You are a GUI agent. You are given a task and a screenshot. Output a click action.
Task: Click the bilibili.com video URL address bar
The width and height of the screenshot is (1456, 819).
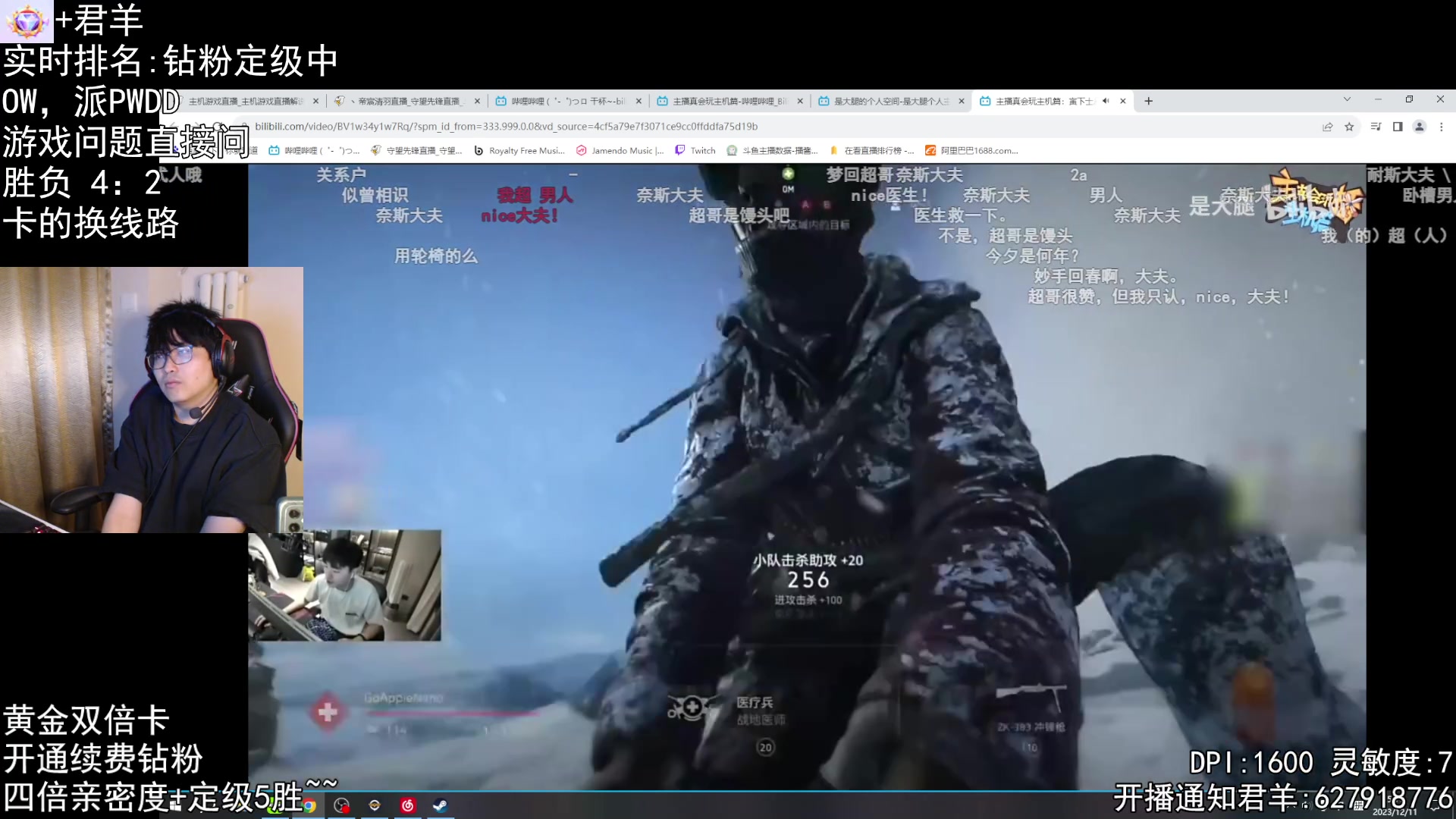(x=507, y=127)
